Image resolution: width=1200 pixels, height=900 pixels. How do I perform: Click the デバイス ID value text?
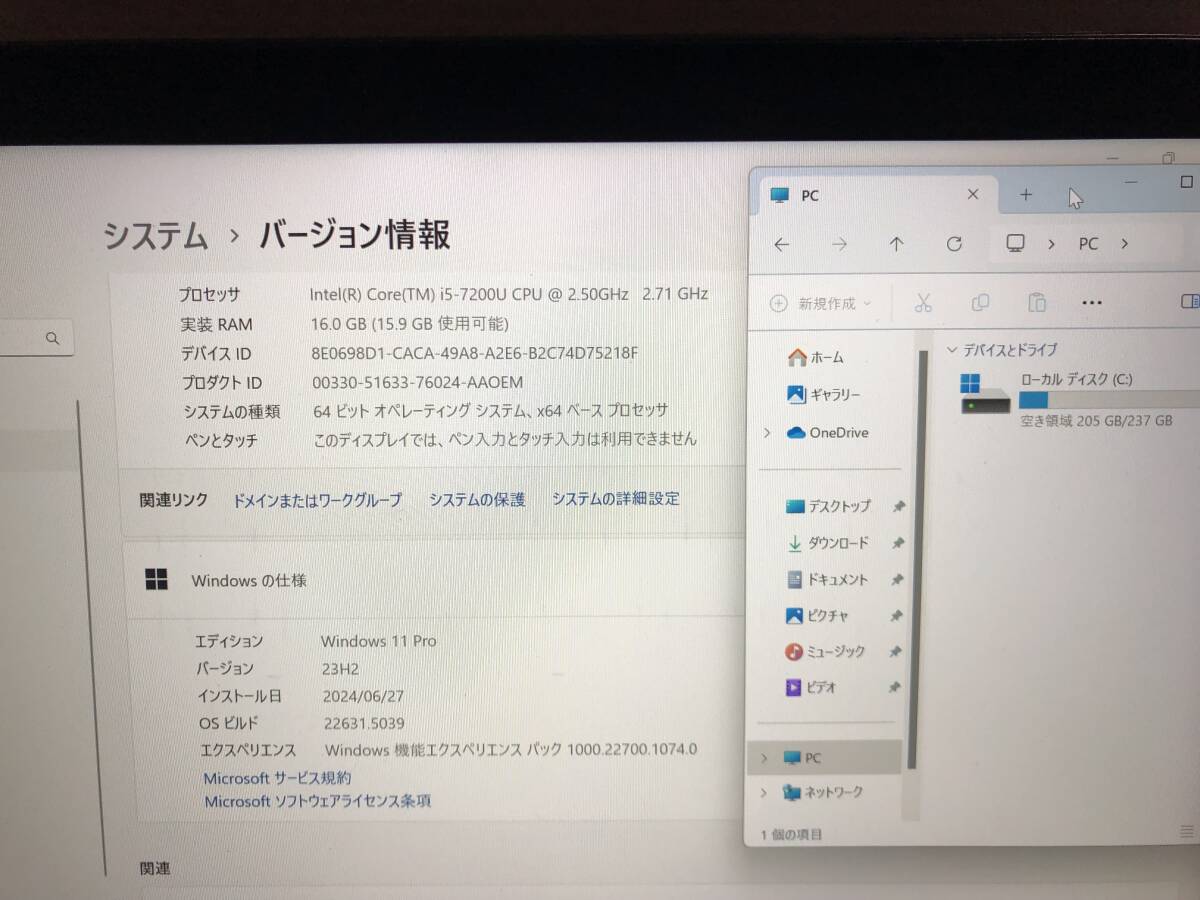click(x=475, y=353)
